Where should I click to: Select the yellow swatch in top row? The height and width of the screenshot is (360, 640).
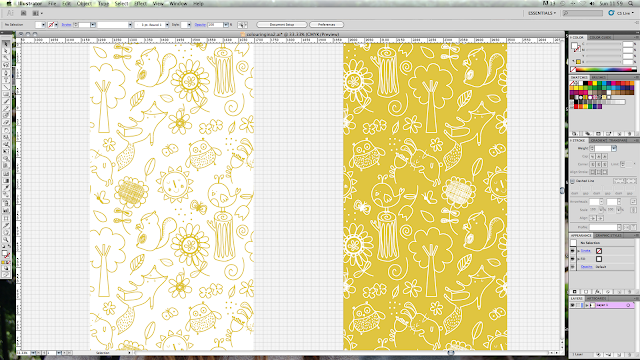595,83
